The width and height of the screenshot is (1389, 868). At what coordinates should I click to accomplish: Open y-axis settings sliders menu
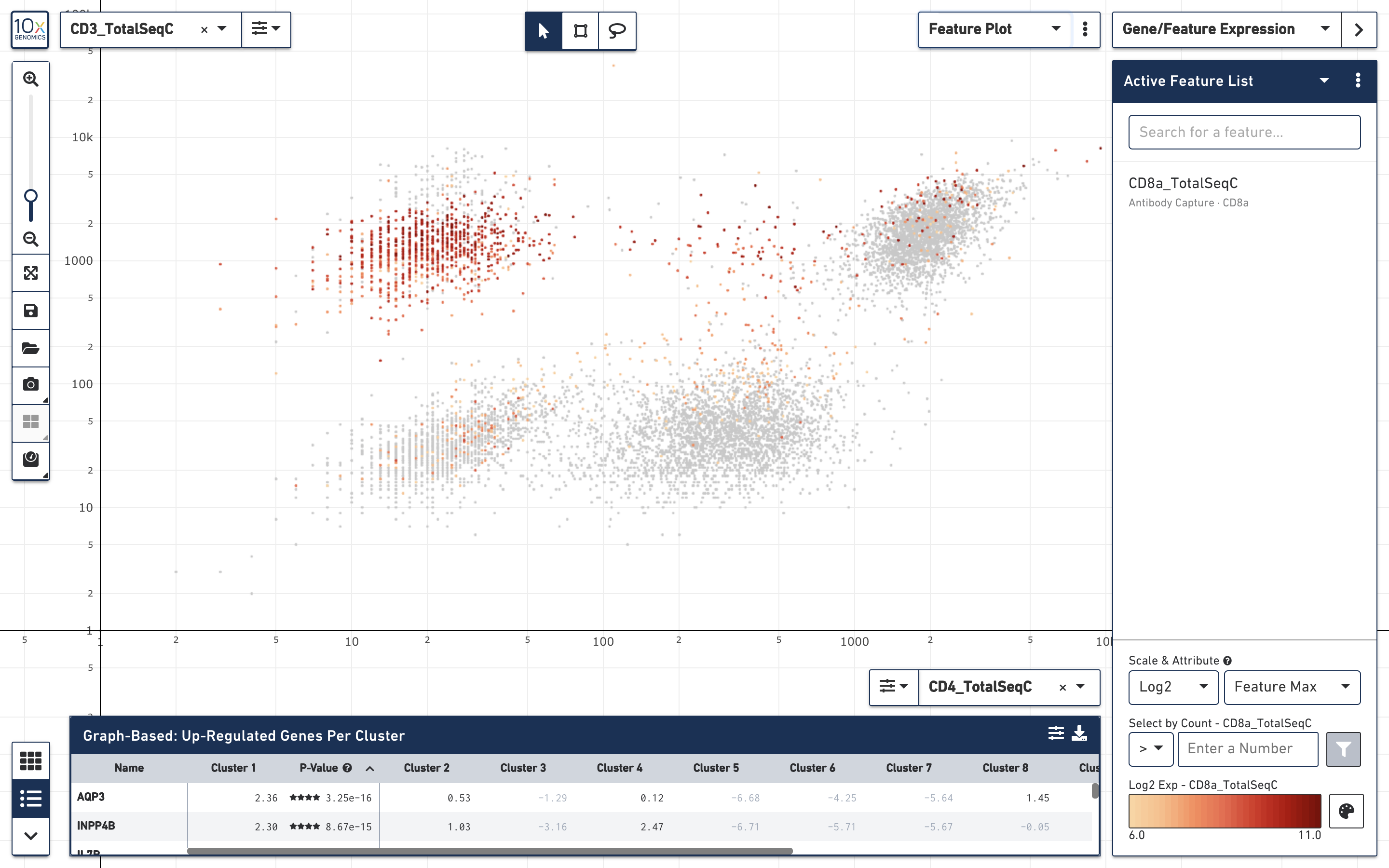[x=266, y=29]
